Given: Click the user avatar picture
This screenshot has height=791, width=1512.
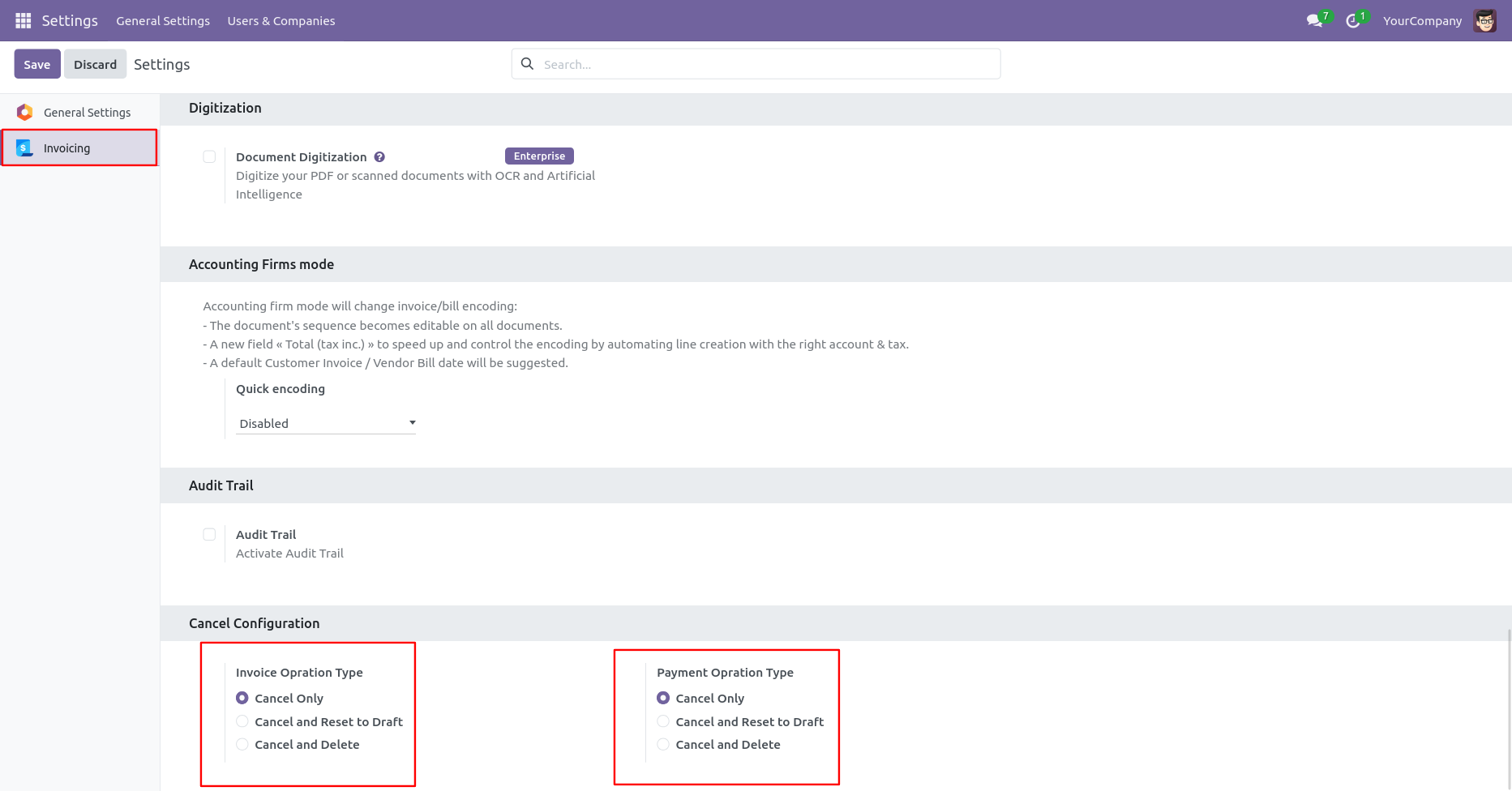Looking at the screenshot, I should tap(1485, 21).
